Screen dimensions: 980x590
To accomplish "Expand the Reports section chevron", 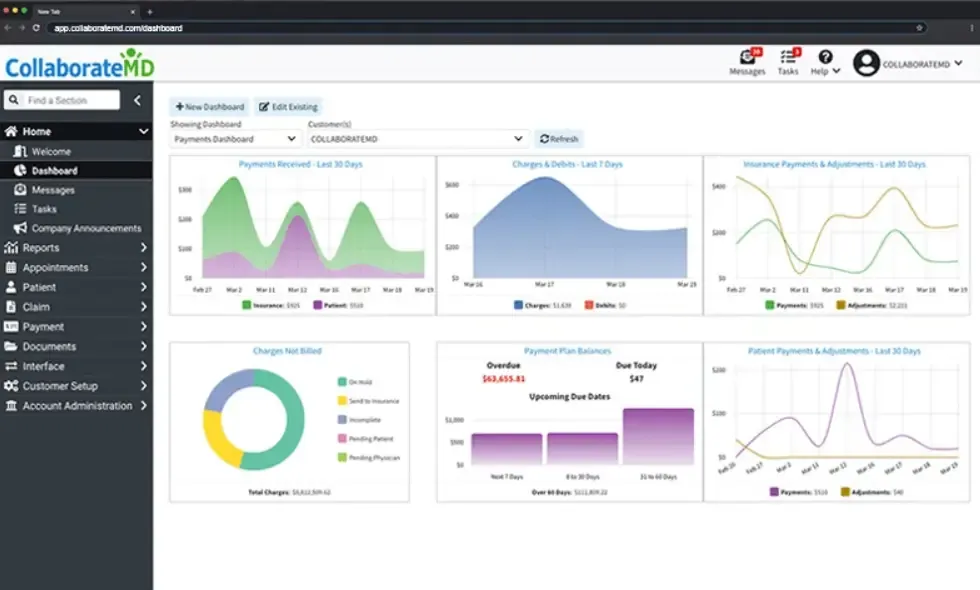I will [x=143, y=248].
